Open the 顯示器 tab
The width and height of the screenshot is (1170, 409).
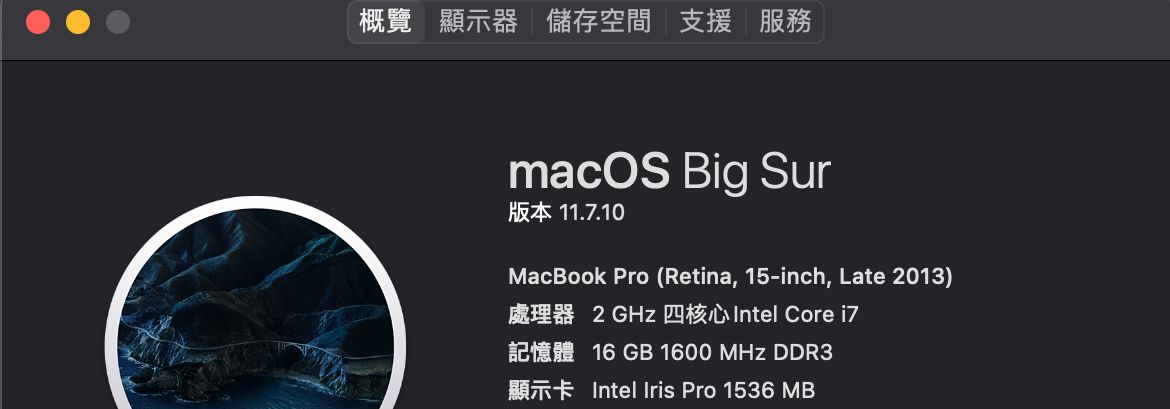[478, 21]
